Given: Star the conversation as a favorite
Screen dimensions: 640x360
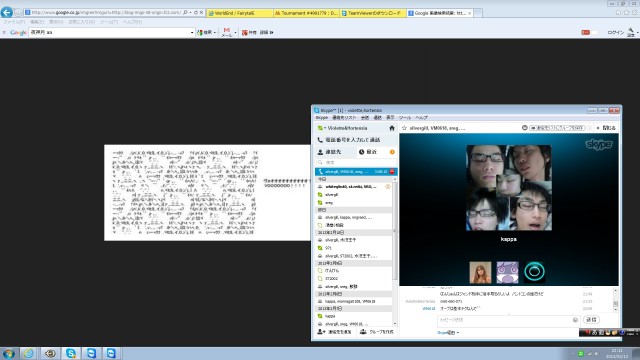Looking at the screenshot, I should point(404,128).
